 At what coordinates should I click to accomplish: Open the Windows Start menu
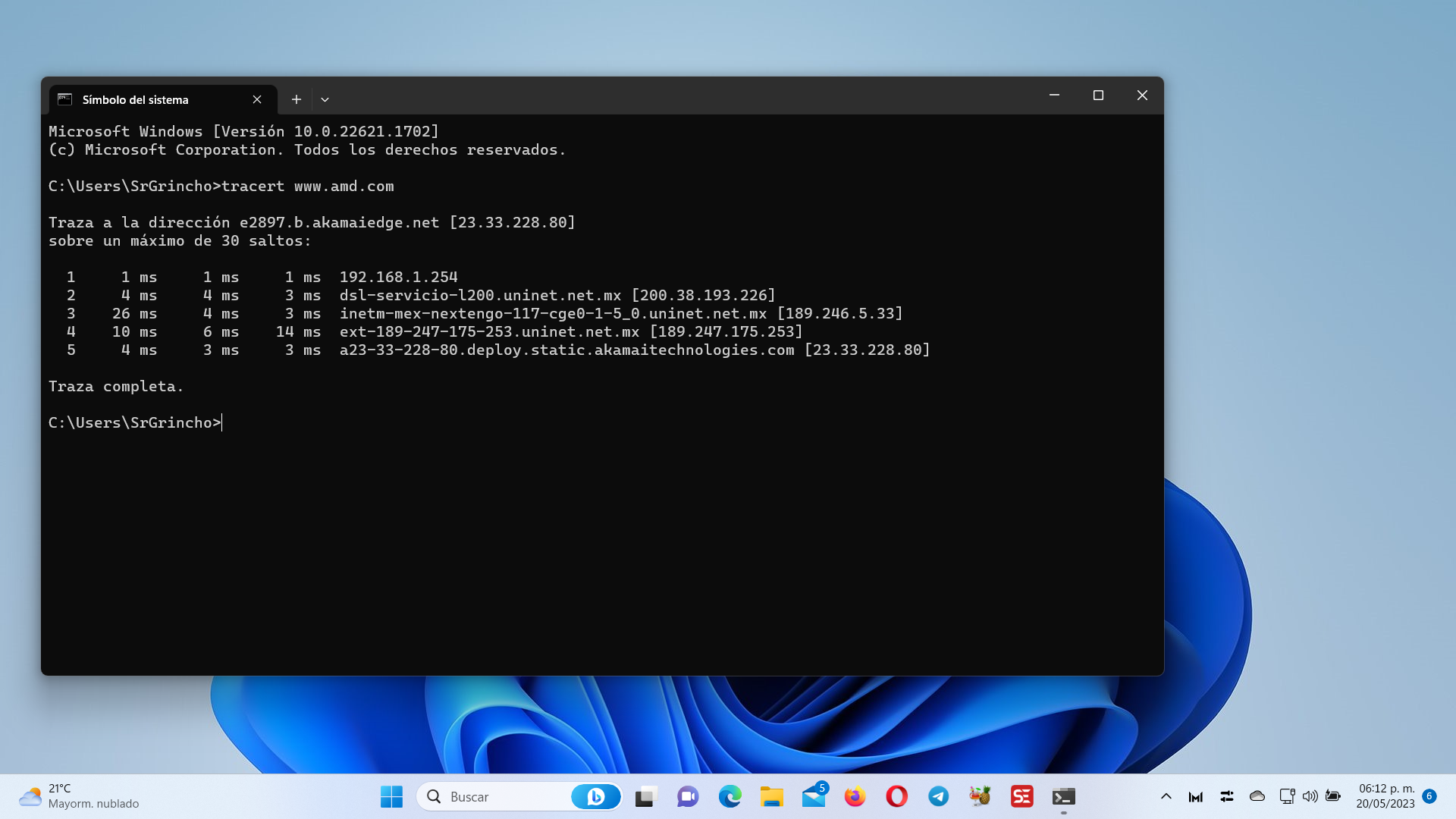[x=391, y=796]
